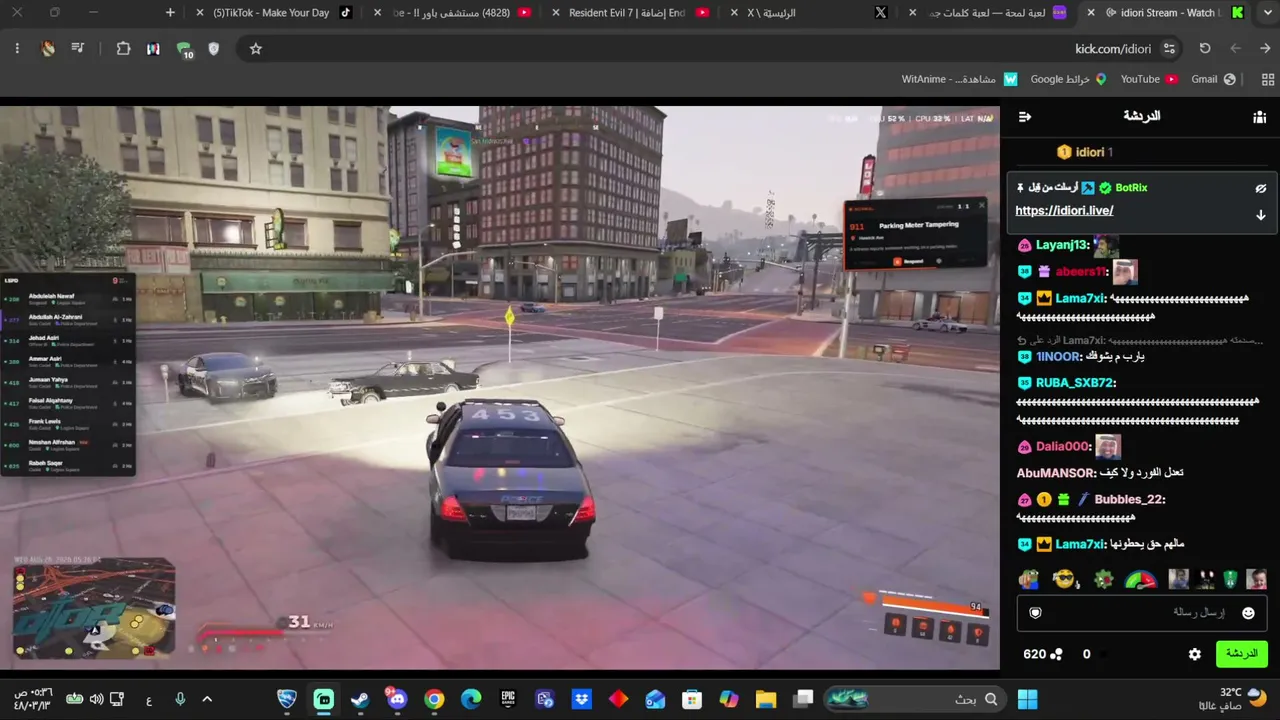Open the abeers11 message emote image

[1125, 272]
